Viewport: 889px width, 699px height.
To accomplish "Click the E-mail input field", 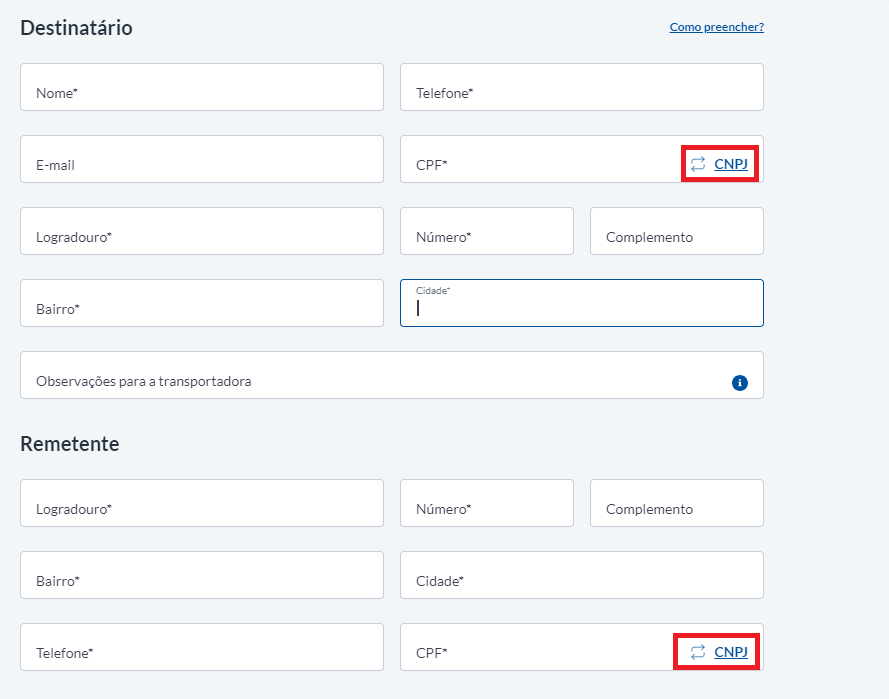I will [x=202, y=159].
